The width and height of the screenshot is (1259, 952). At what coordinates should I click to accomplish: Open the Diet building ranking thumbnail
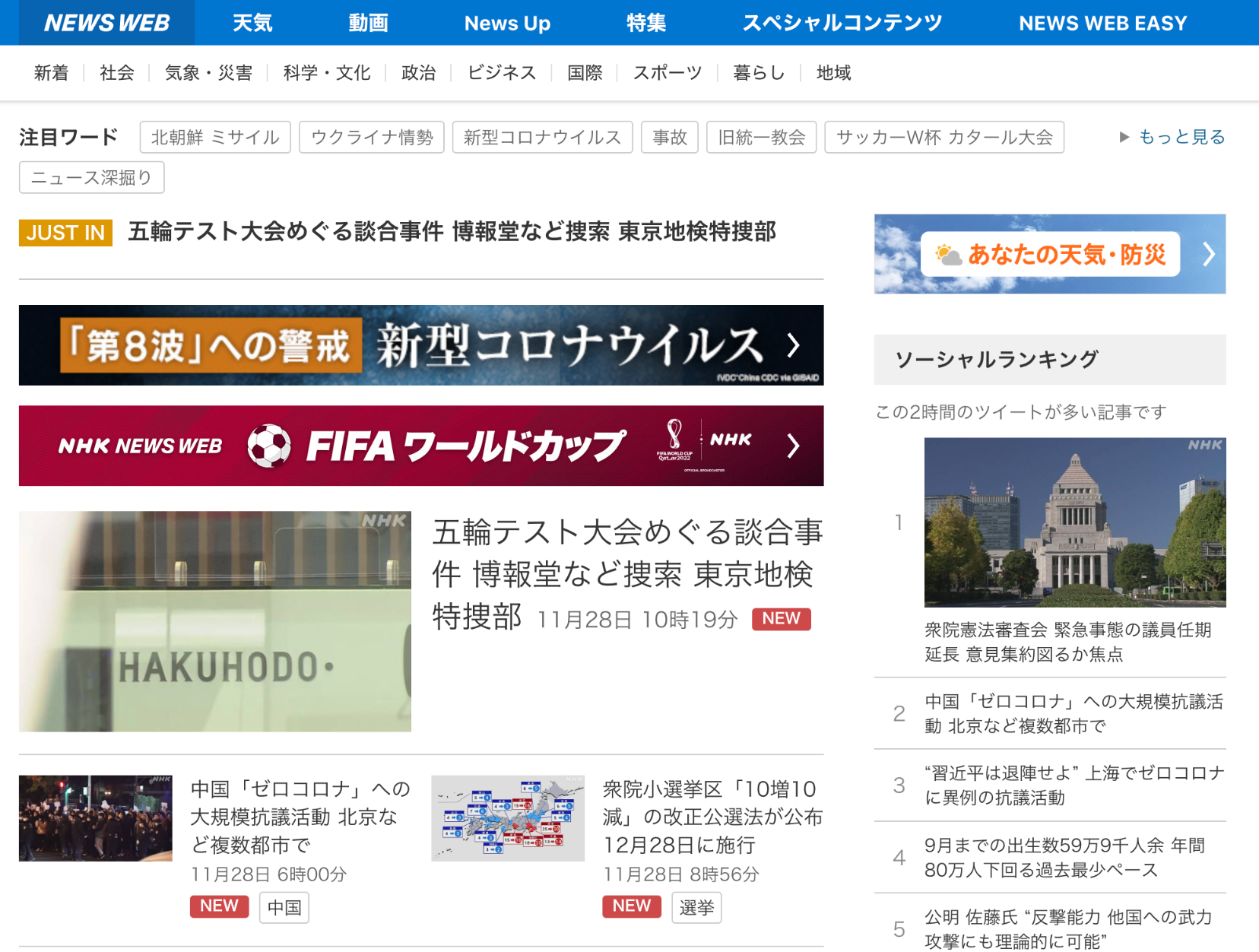click(x=1074, y=522)
